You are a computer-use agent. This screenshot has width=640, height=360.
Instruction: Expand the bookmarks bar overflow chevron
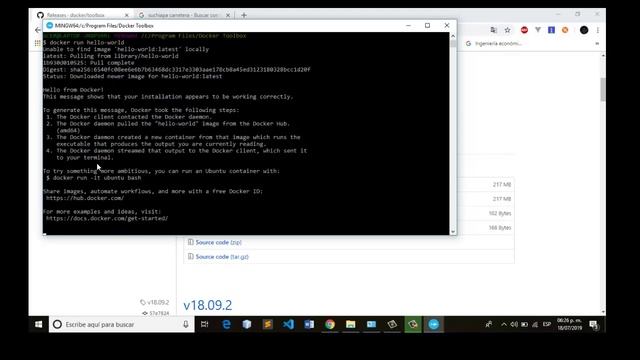(597, 43)
